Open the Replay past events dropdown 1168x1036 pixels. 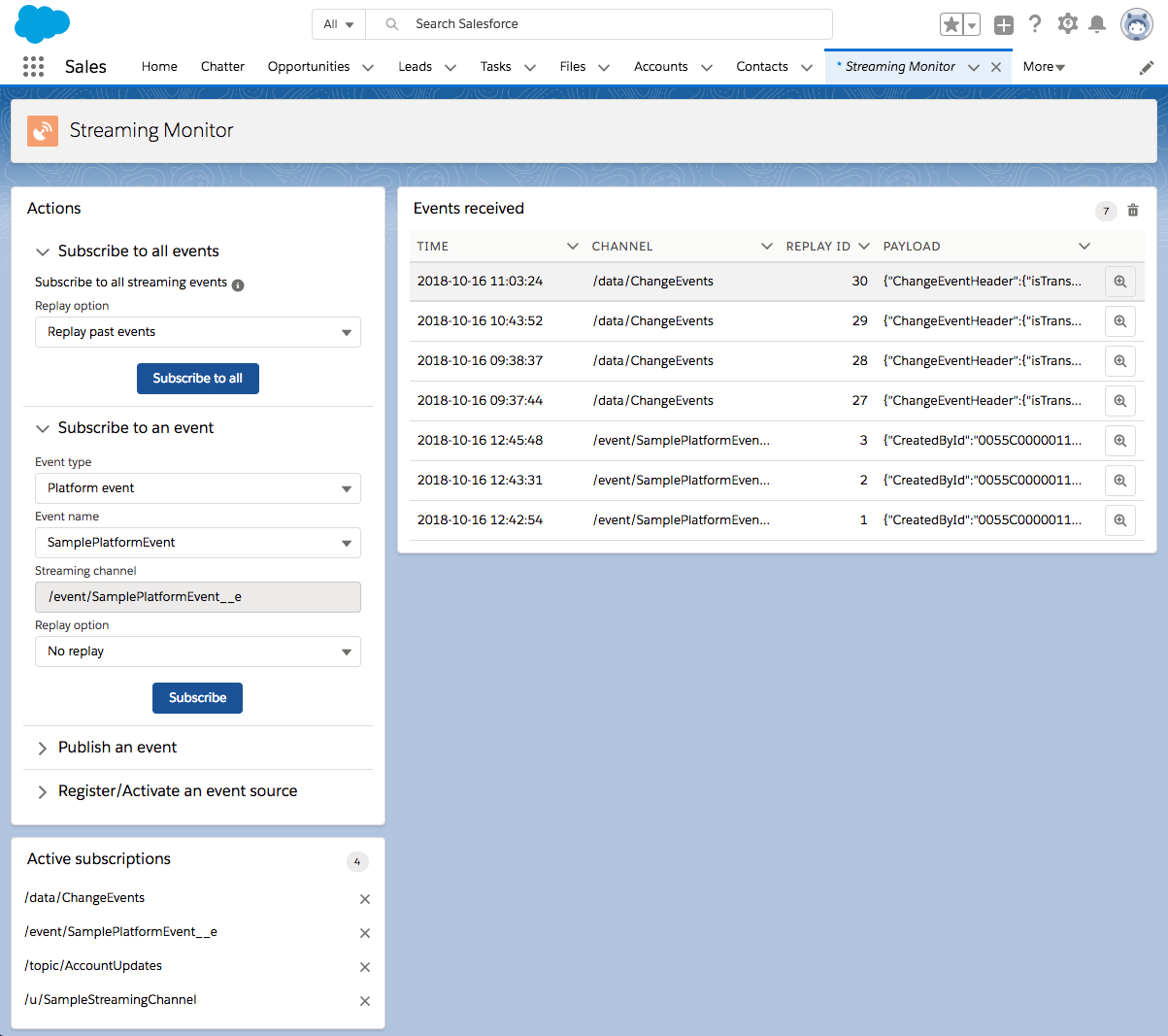198,332
